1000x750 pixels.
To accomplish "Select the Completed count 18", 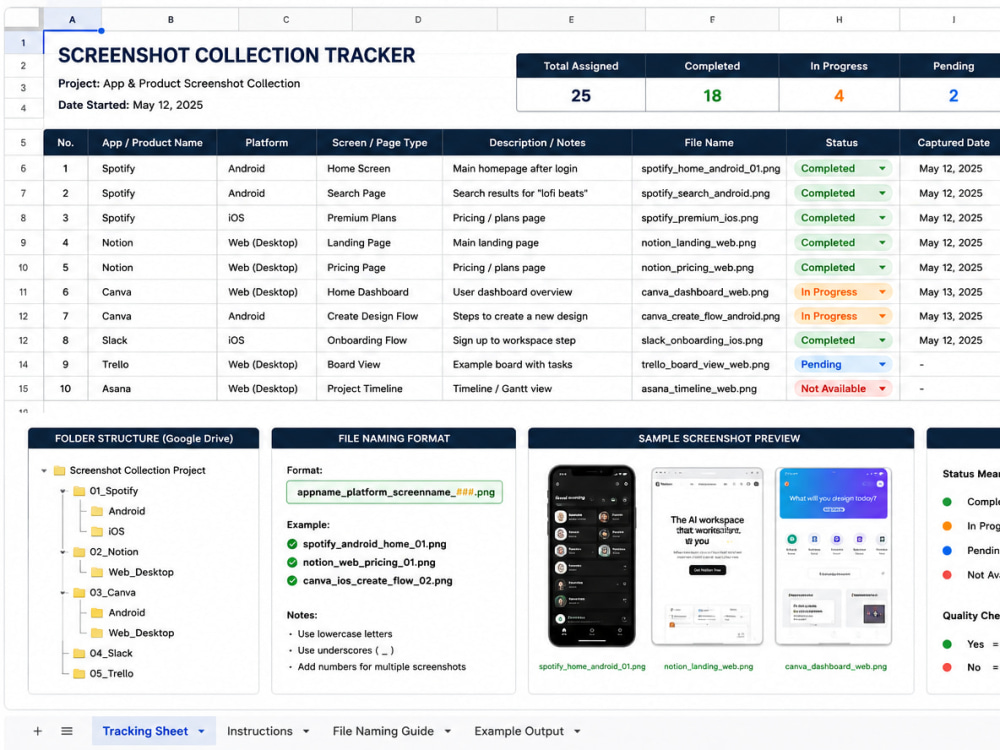I will pos(712,96).
